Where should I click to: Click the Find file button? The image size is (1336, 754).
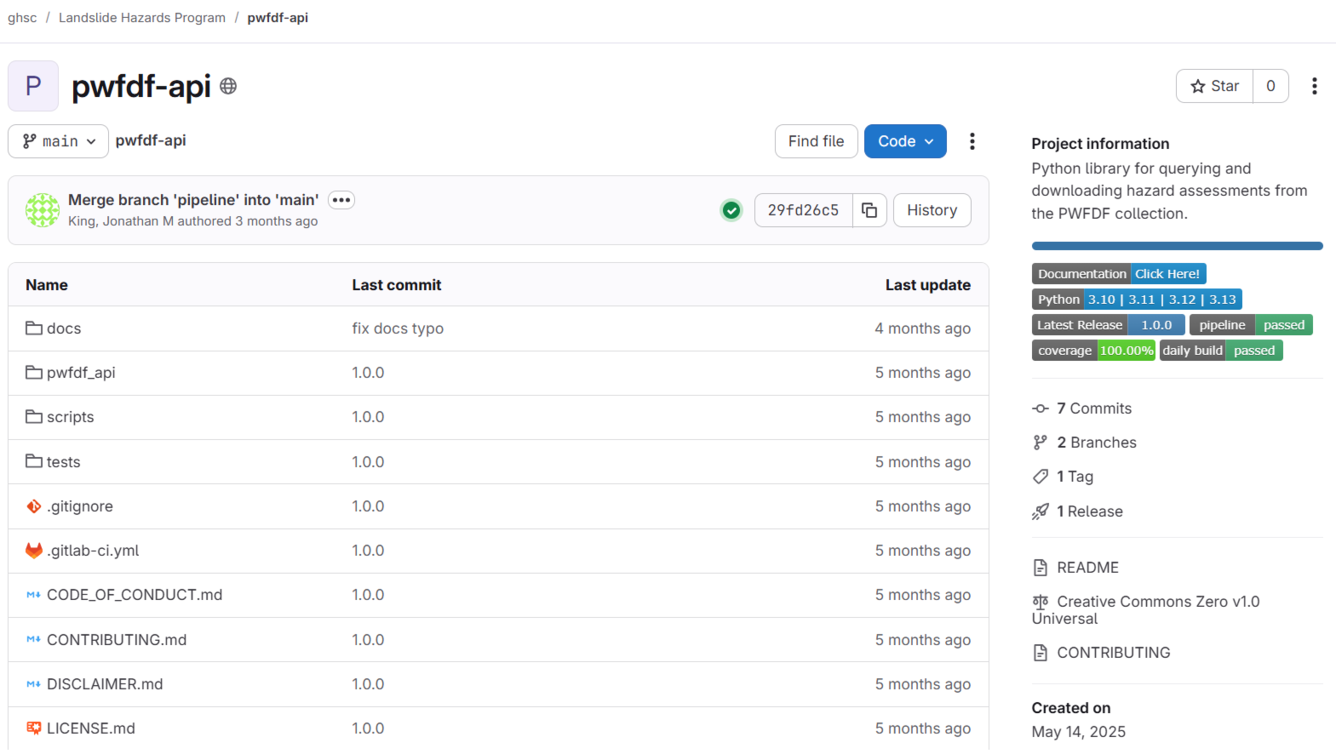(x=816, y=142)
